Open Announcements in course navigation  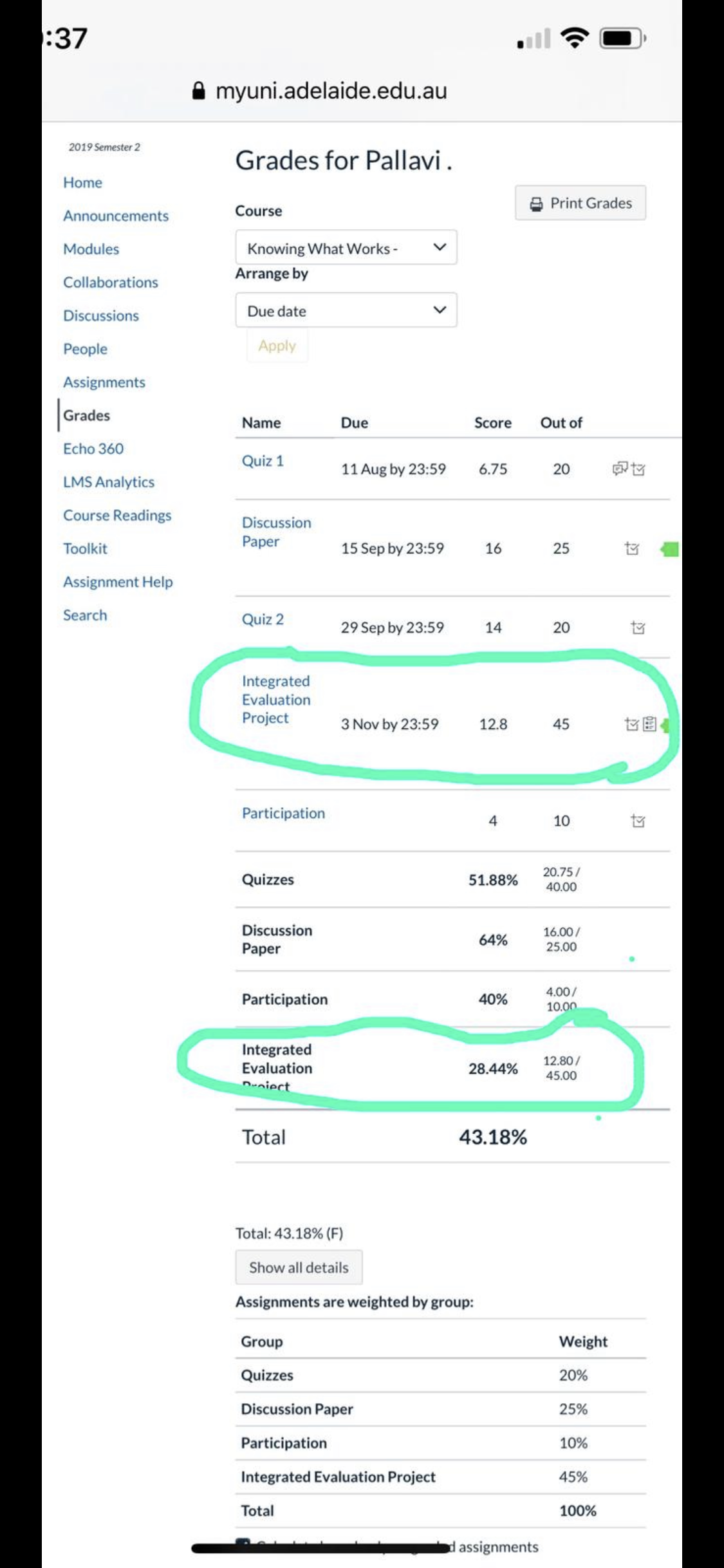tap(116, 216)
